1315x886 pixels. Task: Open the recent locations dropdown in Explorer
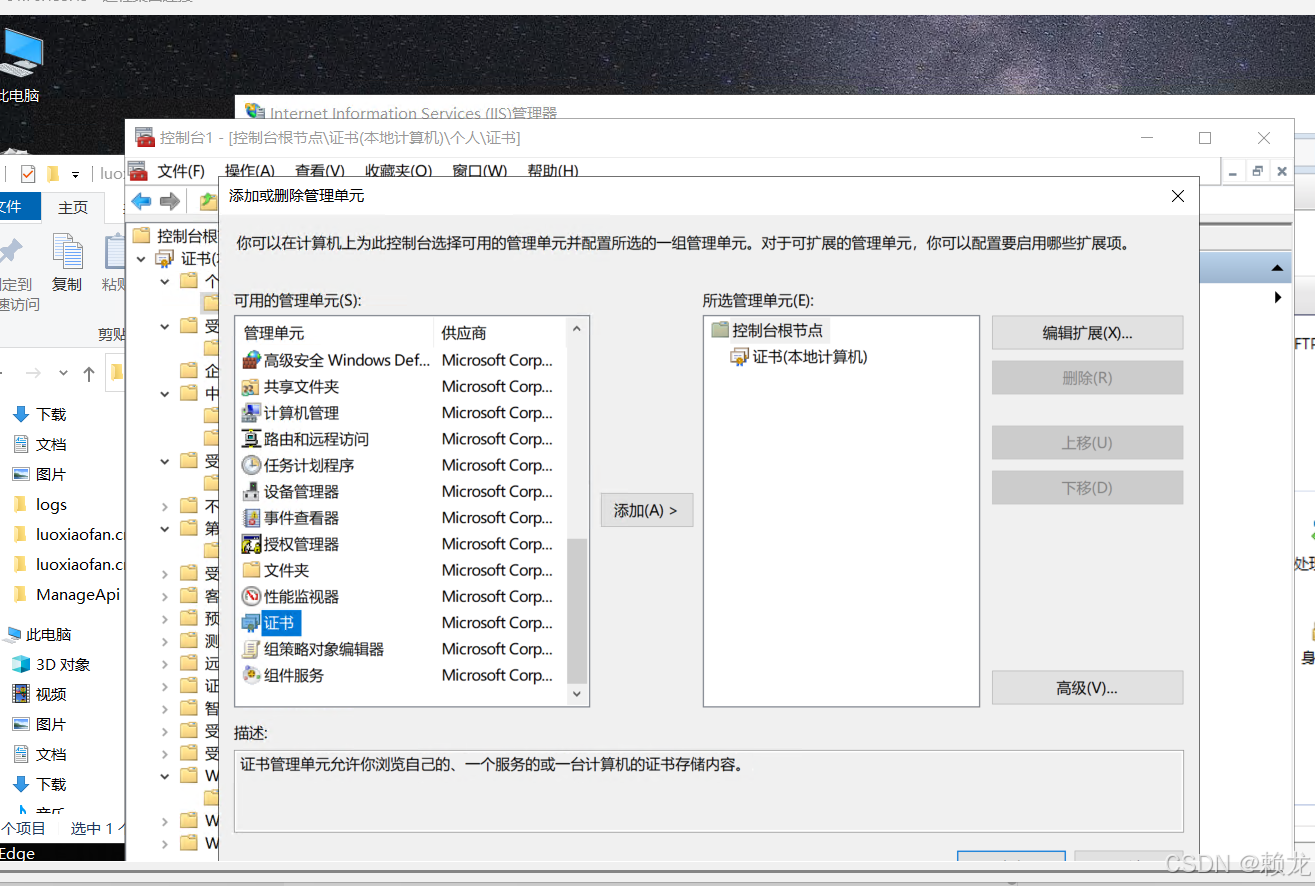[x=63, y=373]
